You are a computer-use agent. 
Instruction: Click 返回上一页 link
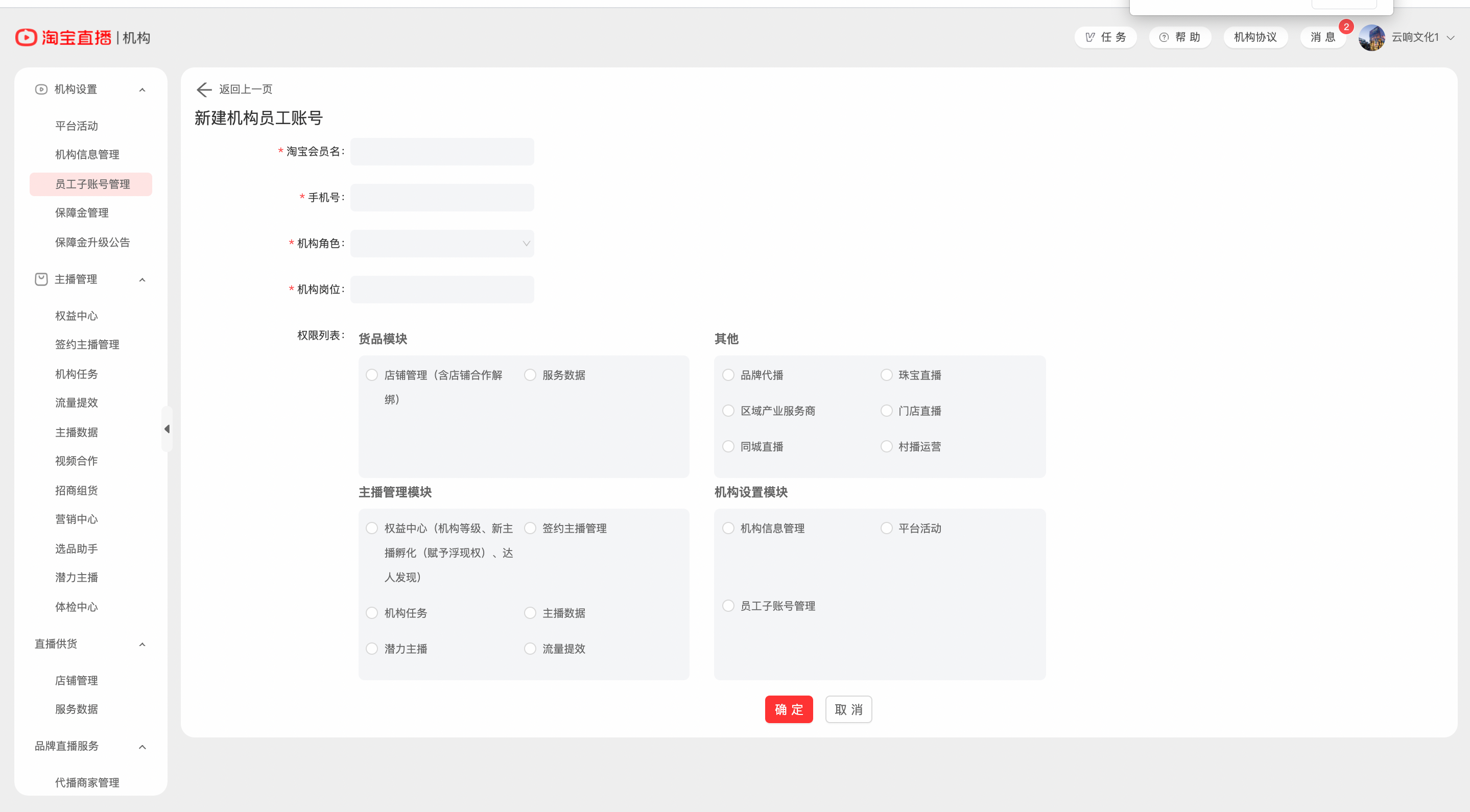(x=245, y=89)
